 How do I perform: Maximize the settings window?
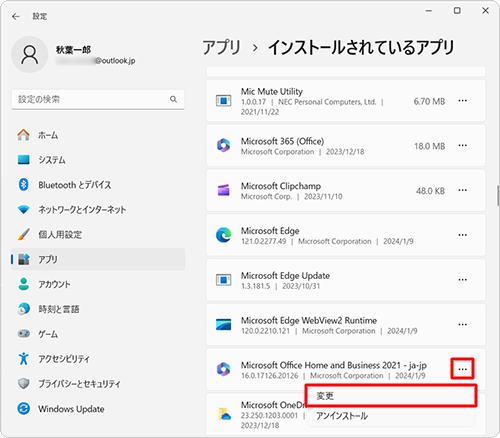pyautogui.click(x=457, y=11)
